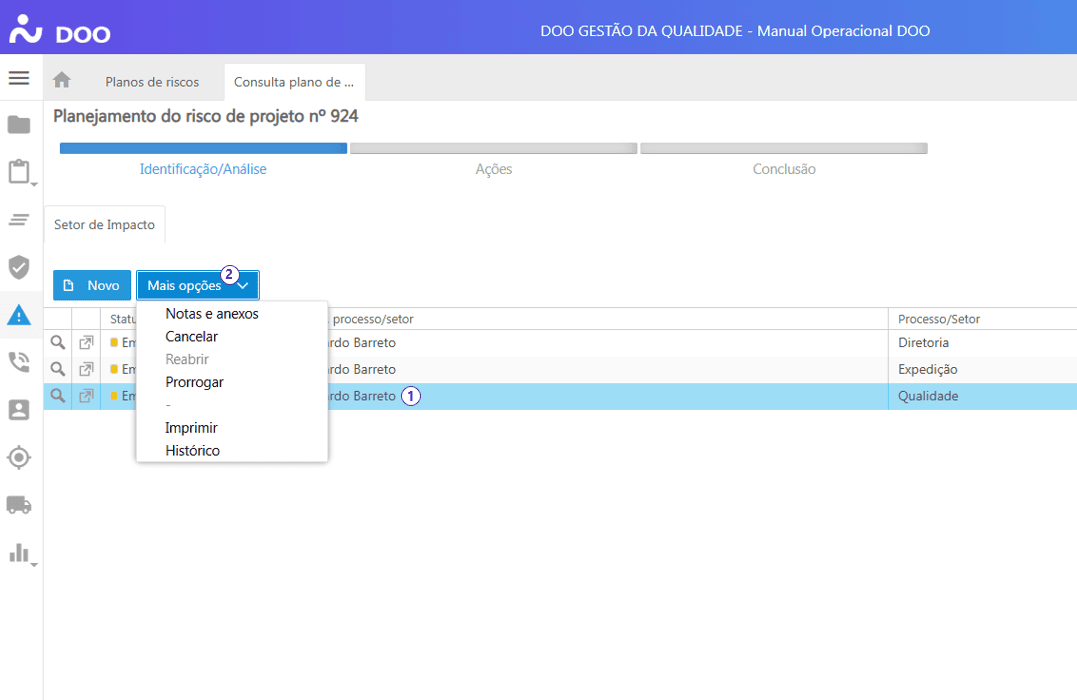Screen dimensions: 1077x700
Task: Click the Novo button
Action: (92, 286)
